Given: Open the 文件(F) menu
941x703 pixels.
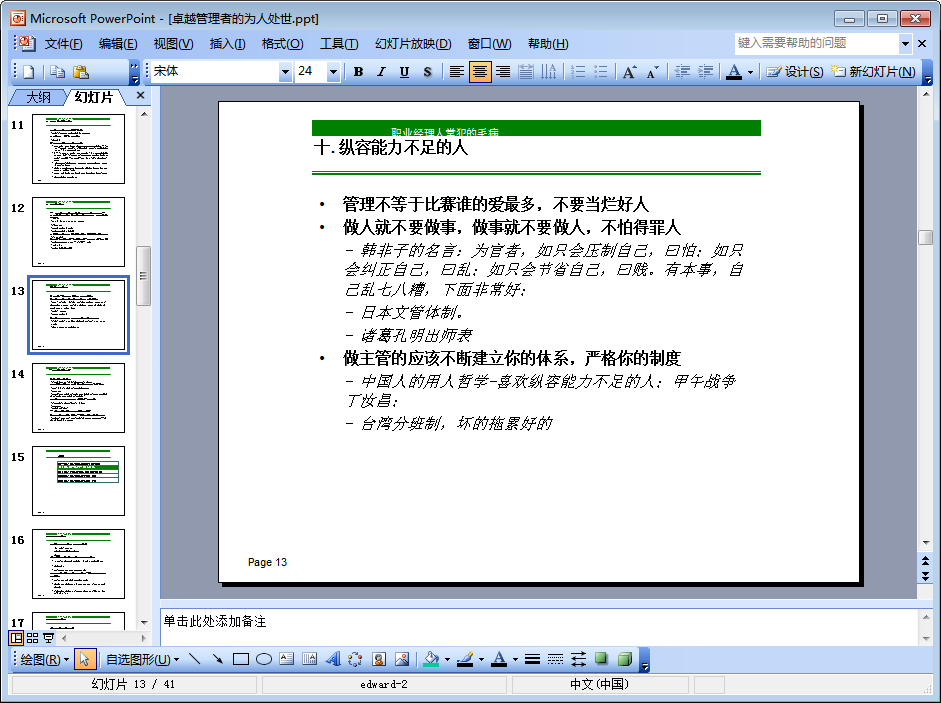Looking at the screenshot, I should point(64,44).
